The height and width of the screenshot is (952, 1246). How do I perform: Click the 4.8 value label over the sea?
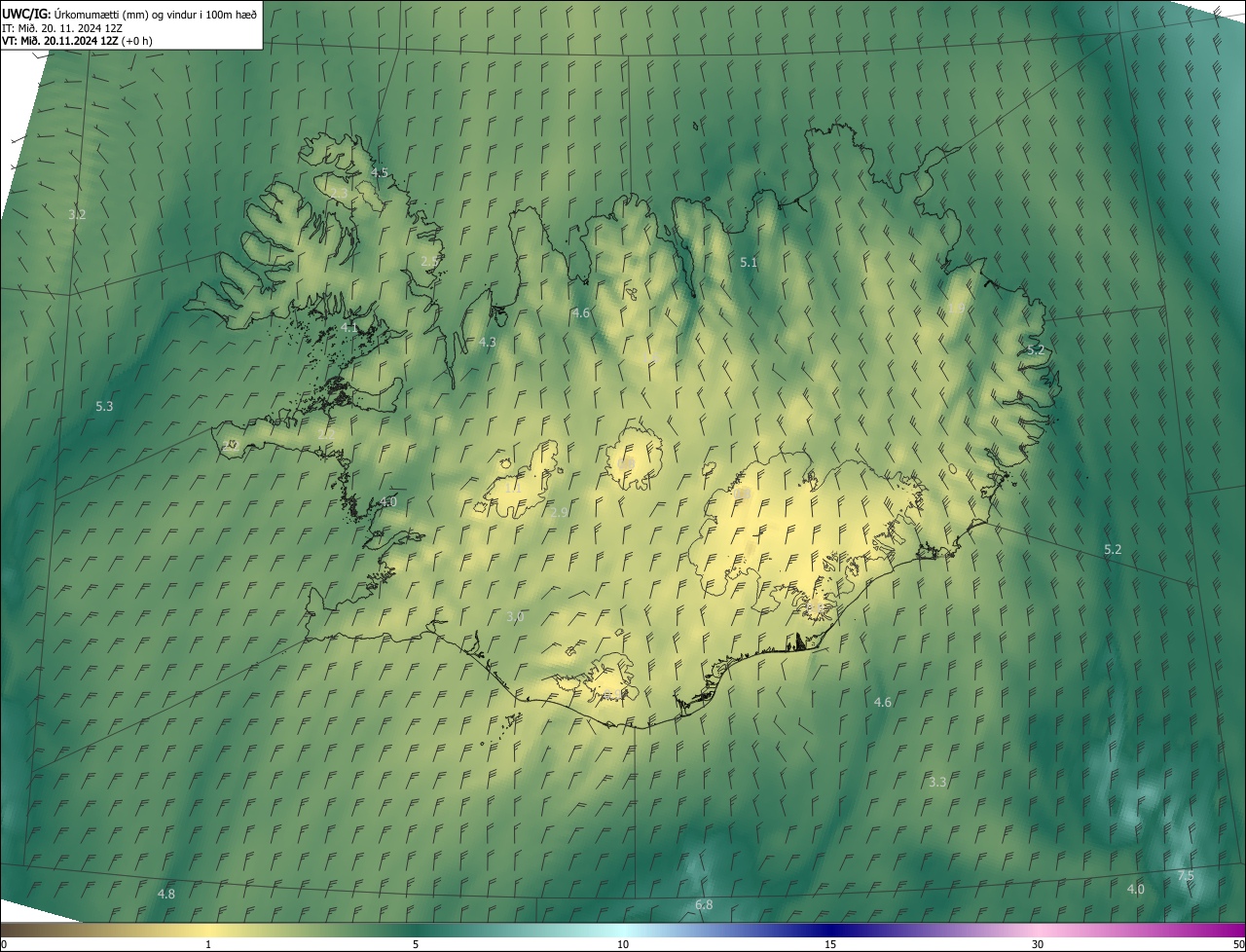(166, 894)
